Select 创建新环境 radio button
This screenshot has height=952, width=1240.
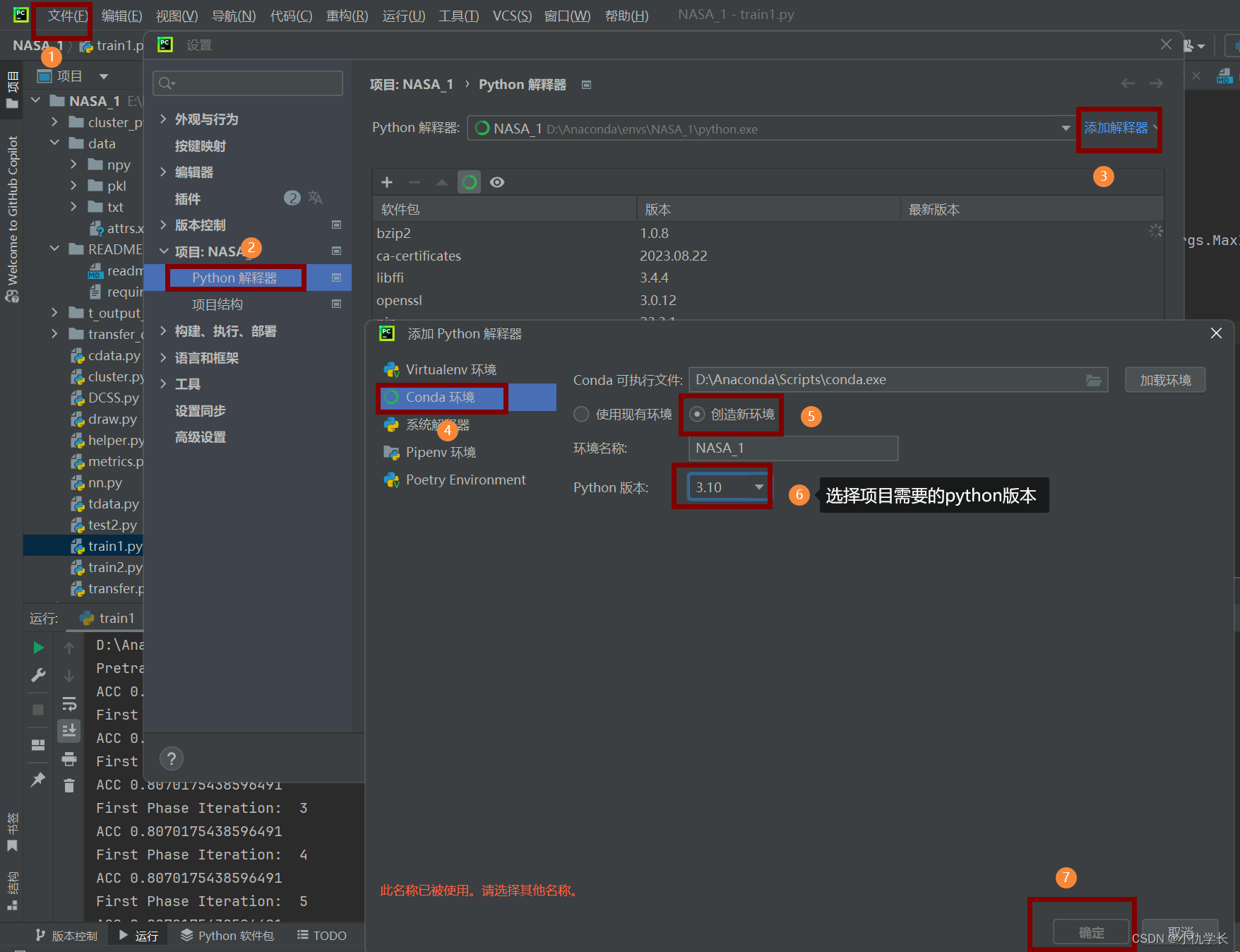tap(697, 415)
